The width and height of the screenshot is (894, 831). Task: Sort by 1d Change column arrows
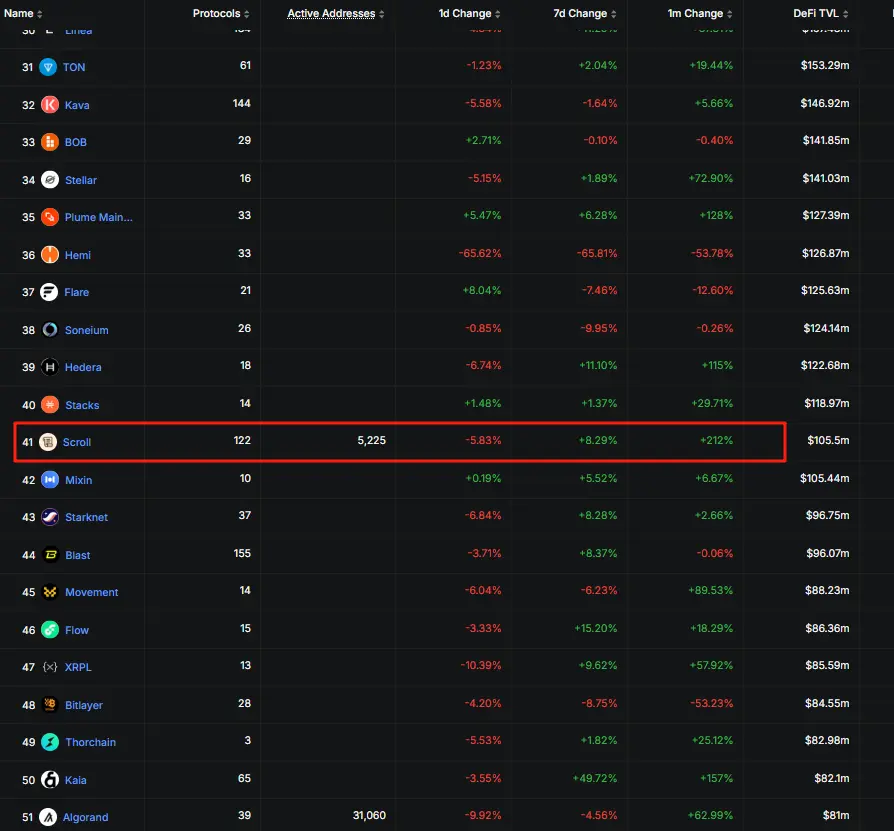click(x=498, y=14)
